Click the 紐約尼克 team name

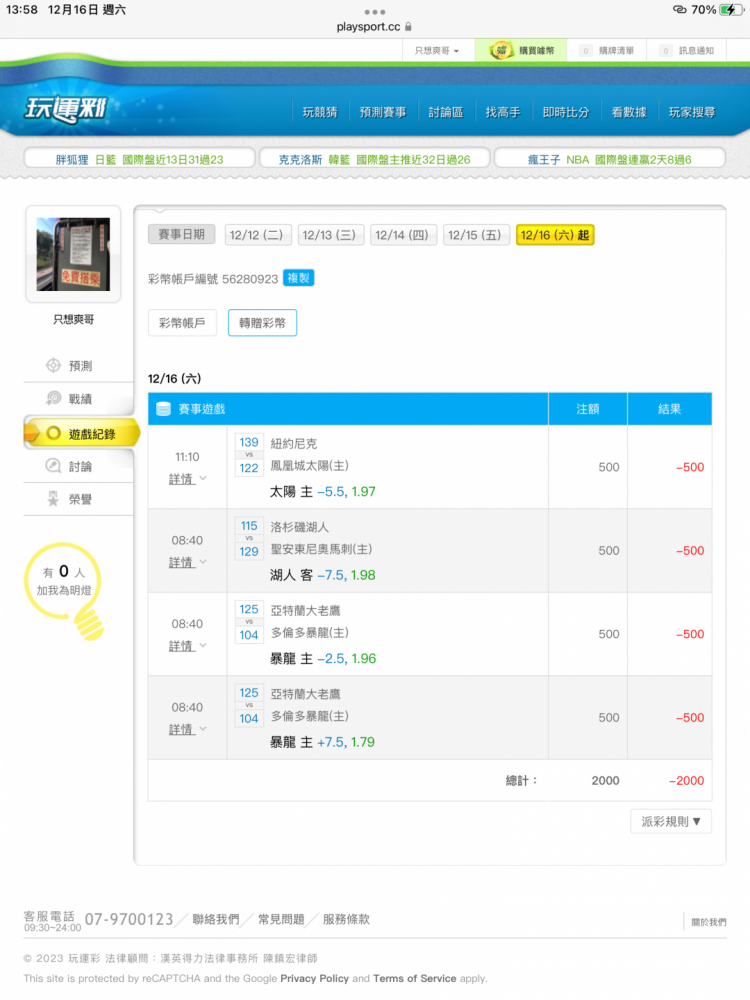[293, 444]
